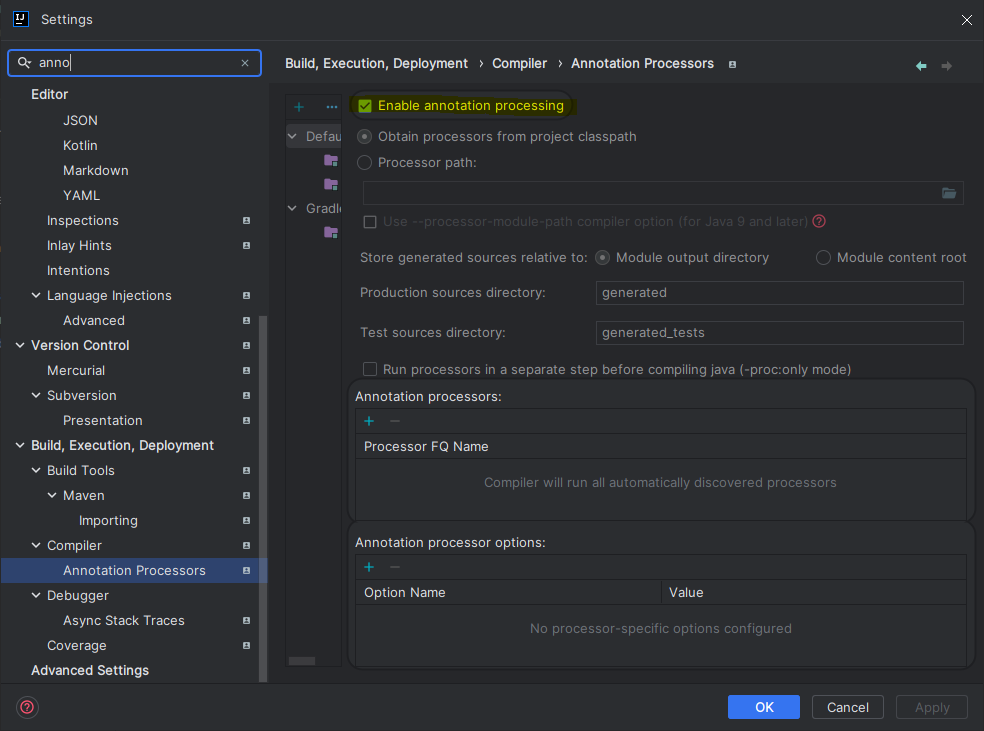Open the dialog help question icon

pyautogui.click(x=27, y=707)
